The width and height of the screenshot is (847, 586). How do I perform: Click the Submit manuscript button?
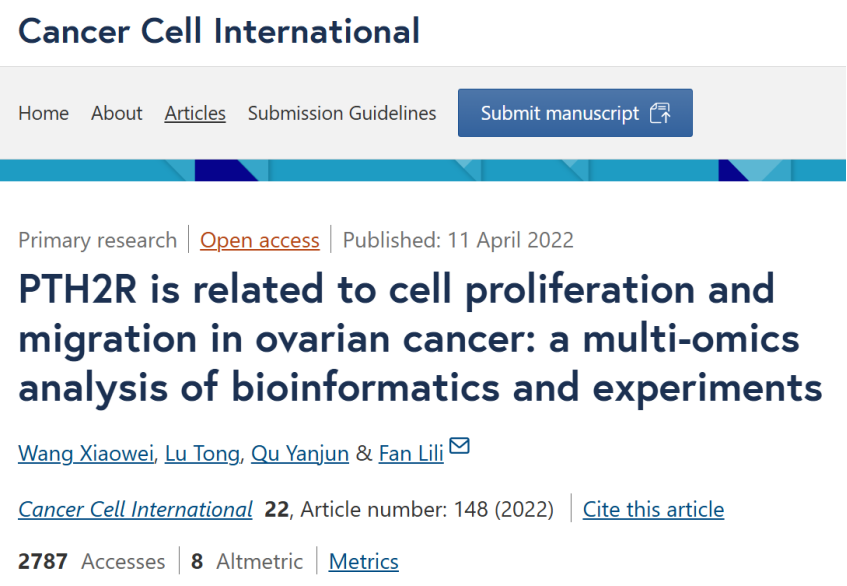pos(575,113)
